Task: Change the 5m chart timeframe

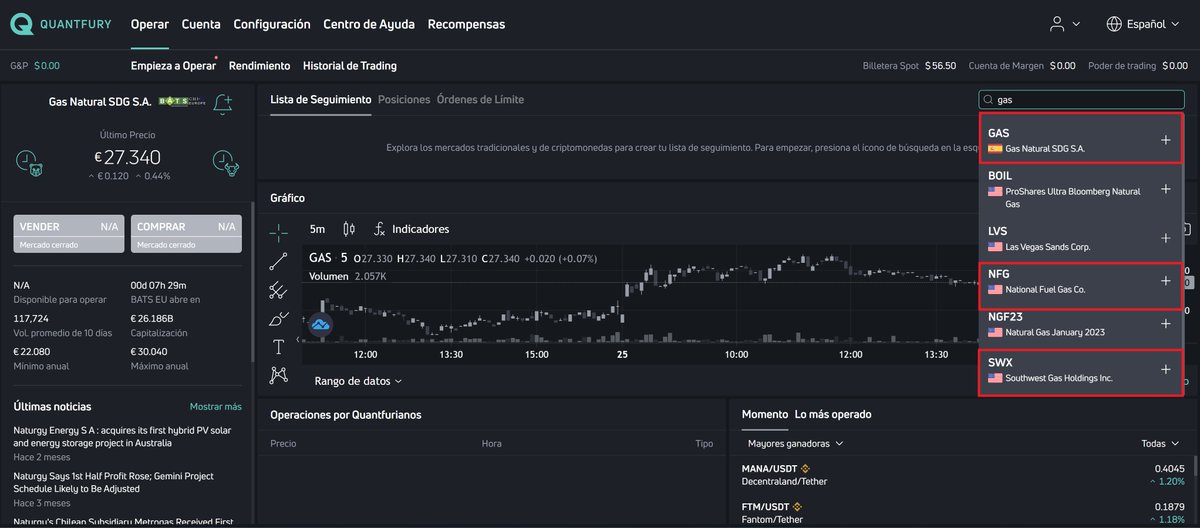Action: click(317, 229)
